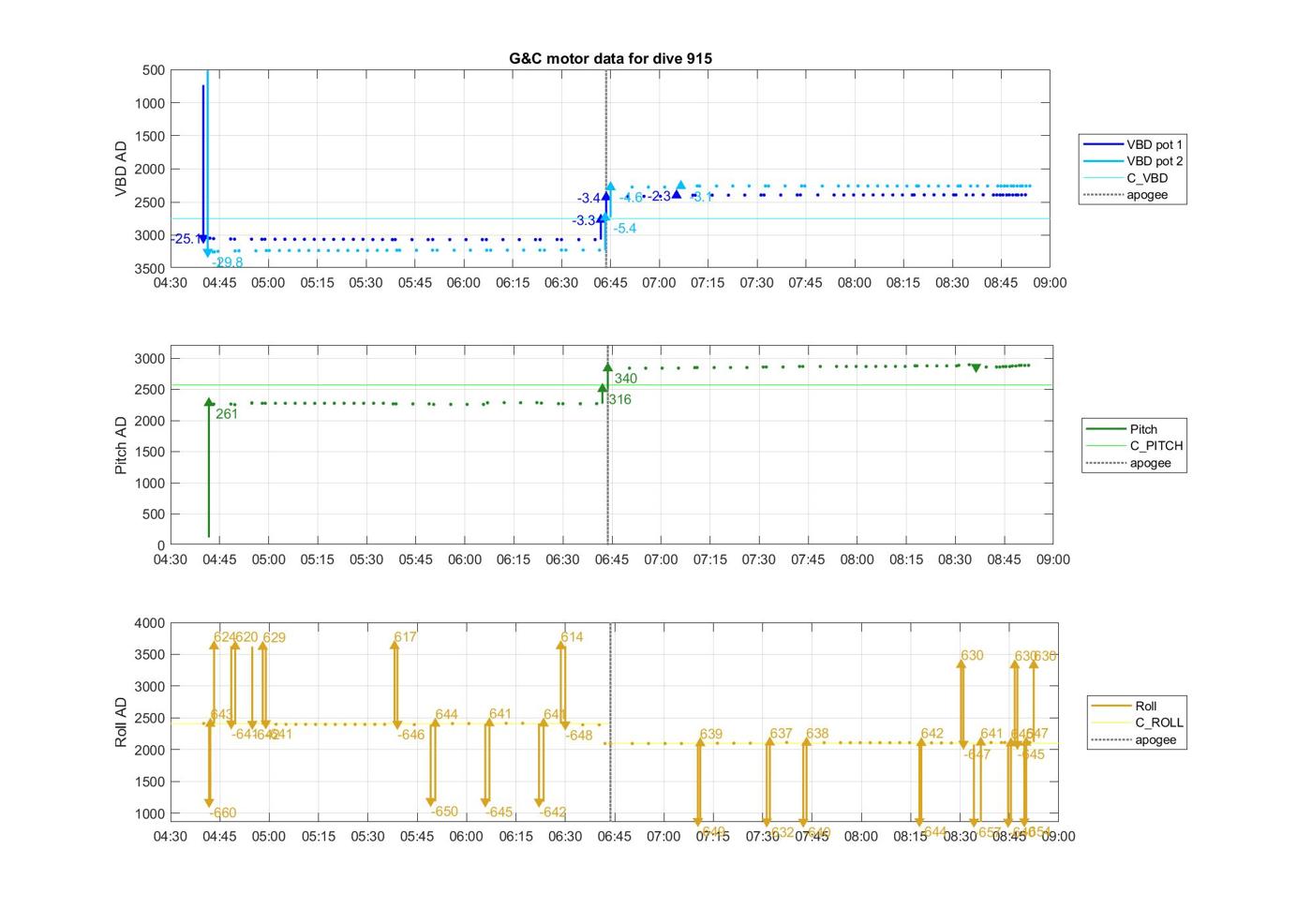
Task: Click the "-3.4" VBD data label
Action: coord(589,198)
